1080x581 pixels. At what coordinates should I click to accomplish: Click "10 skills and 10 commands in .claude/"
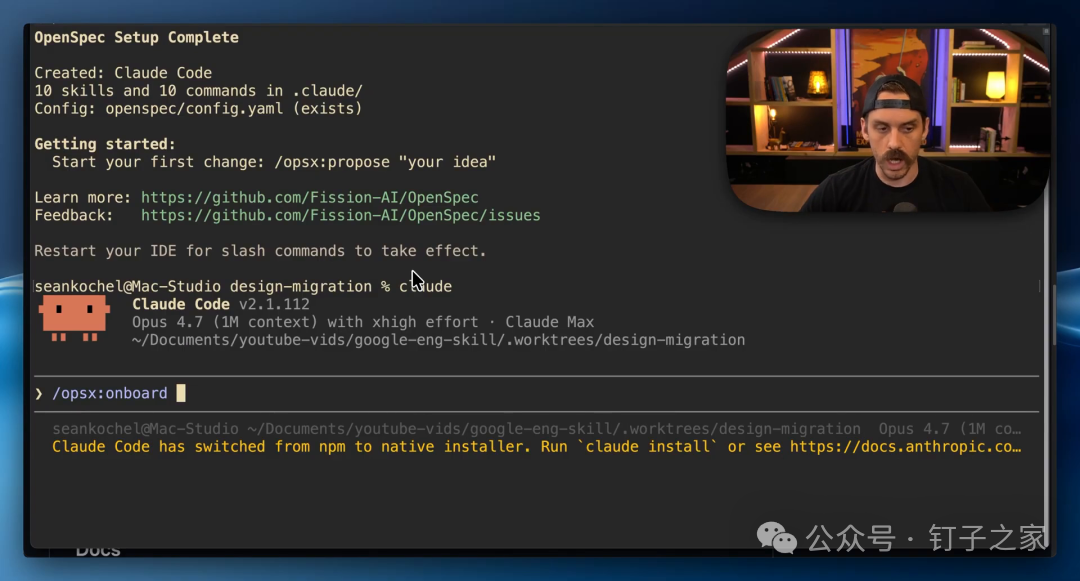tap(198, 91)
